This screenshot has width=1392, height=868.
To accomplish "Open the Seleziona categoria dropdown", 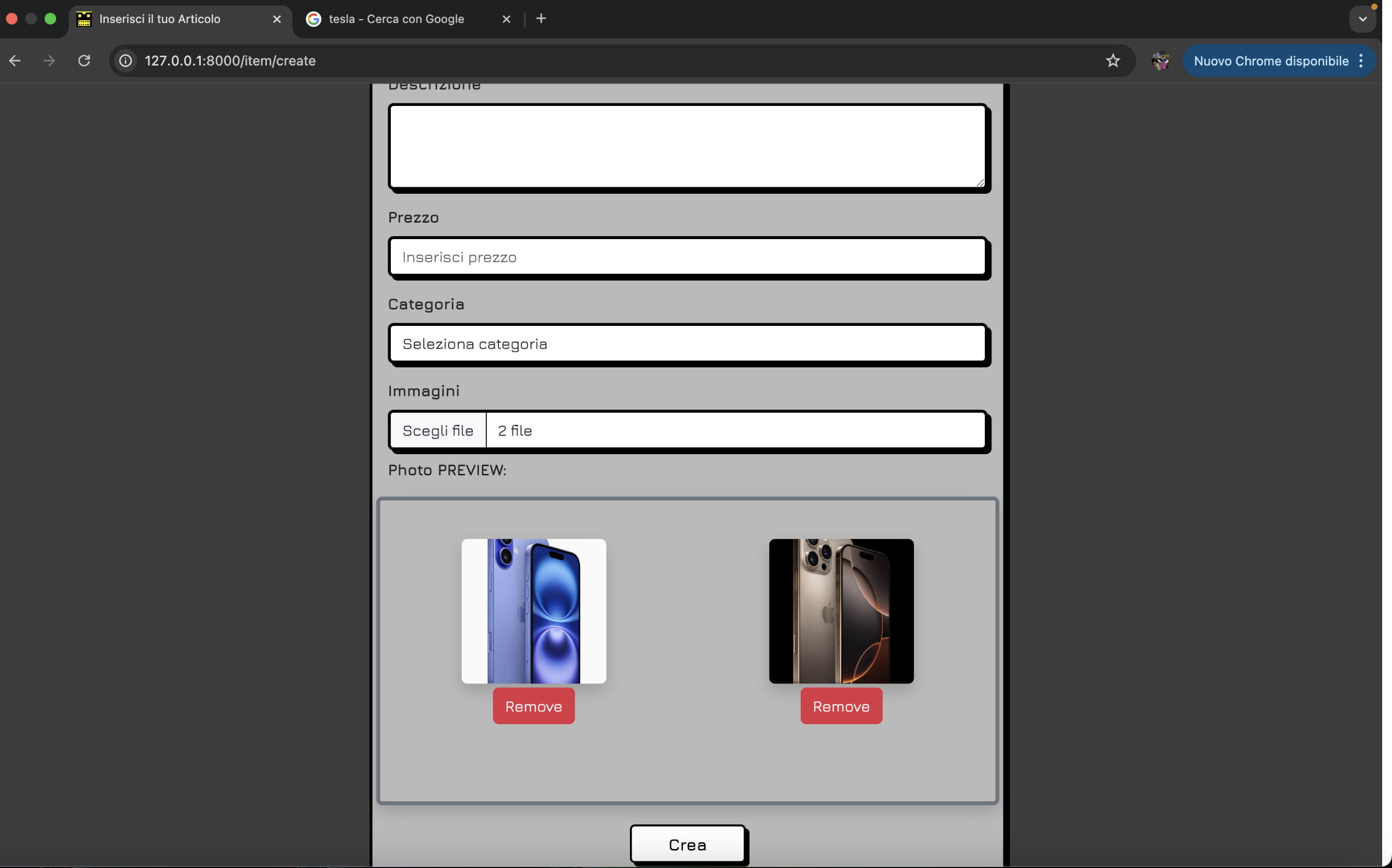I will tap(687, 344).
